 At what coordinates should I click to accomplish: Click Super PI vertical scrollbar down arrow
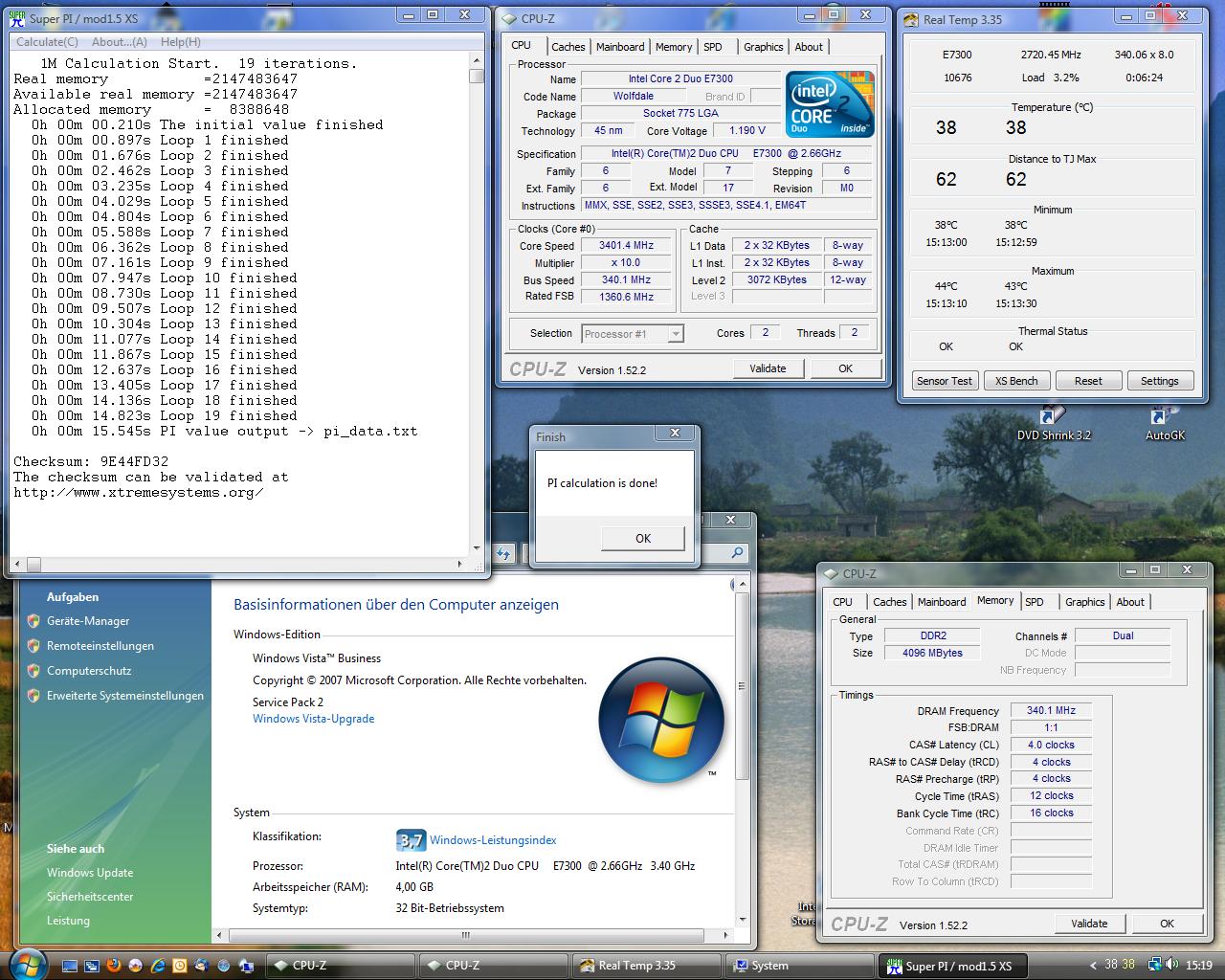[x=477, y=548]
